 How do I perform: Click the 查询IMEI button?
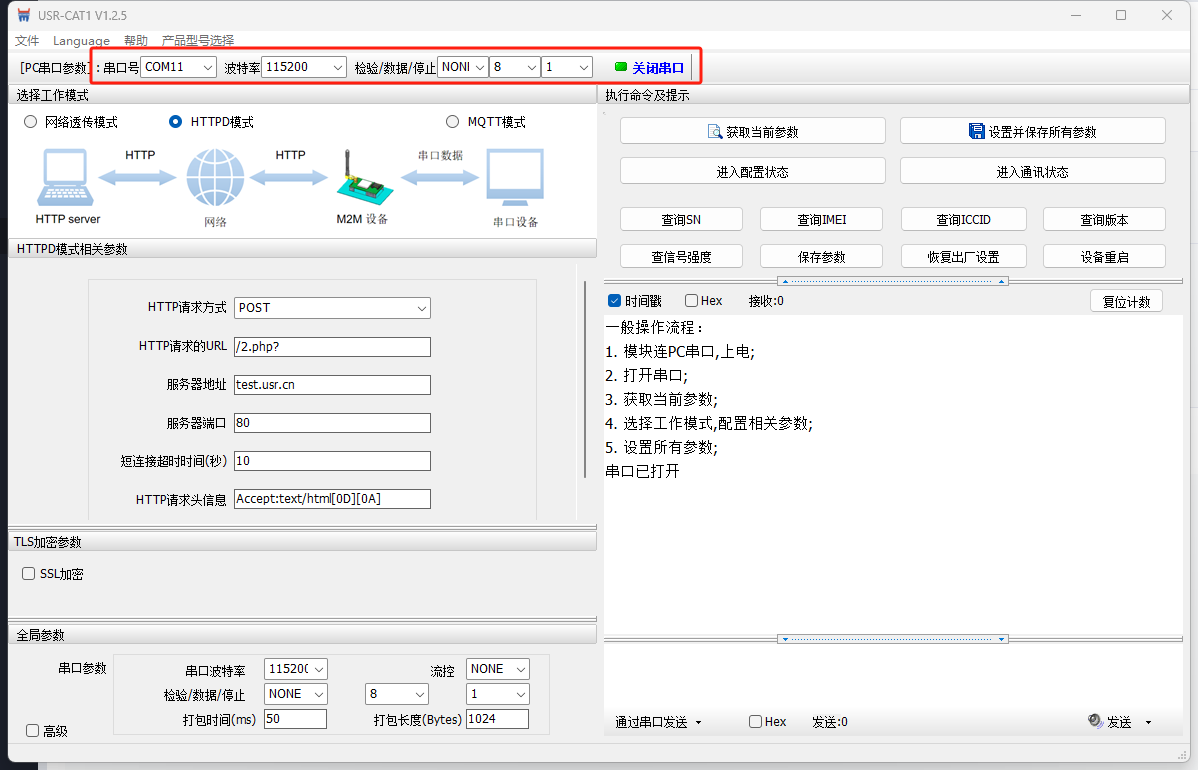[x=822, y=220]
